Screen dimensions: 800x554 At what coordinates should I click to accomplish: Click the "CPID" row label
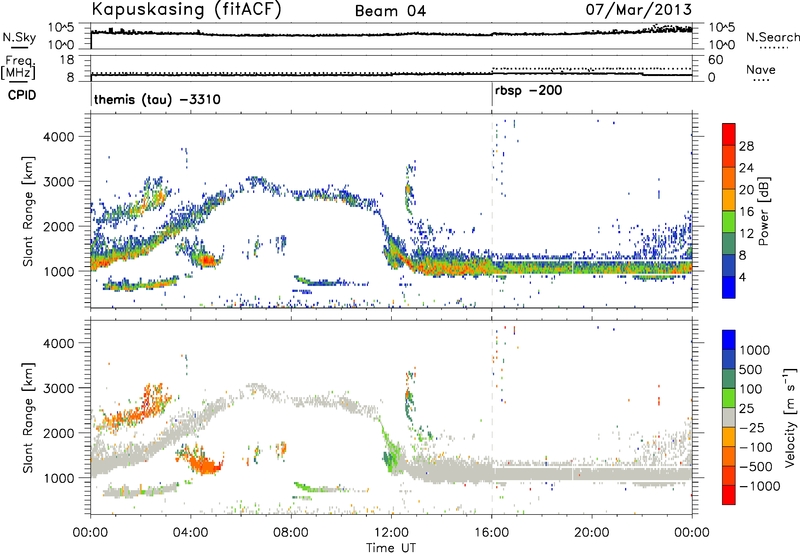22,95
